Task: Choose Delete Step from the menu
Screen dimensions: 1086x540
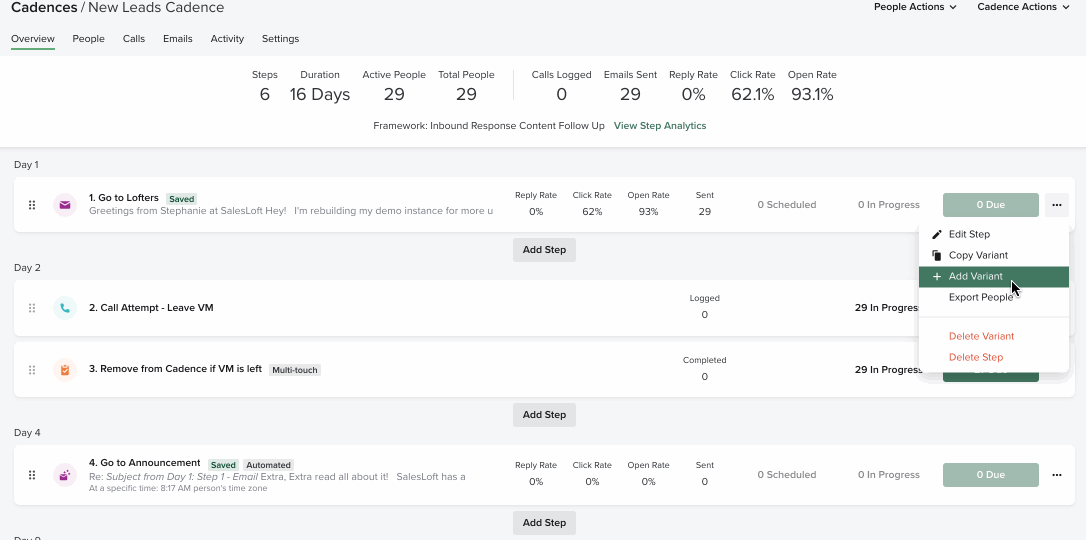Action: click(975, 357)
